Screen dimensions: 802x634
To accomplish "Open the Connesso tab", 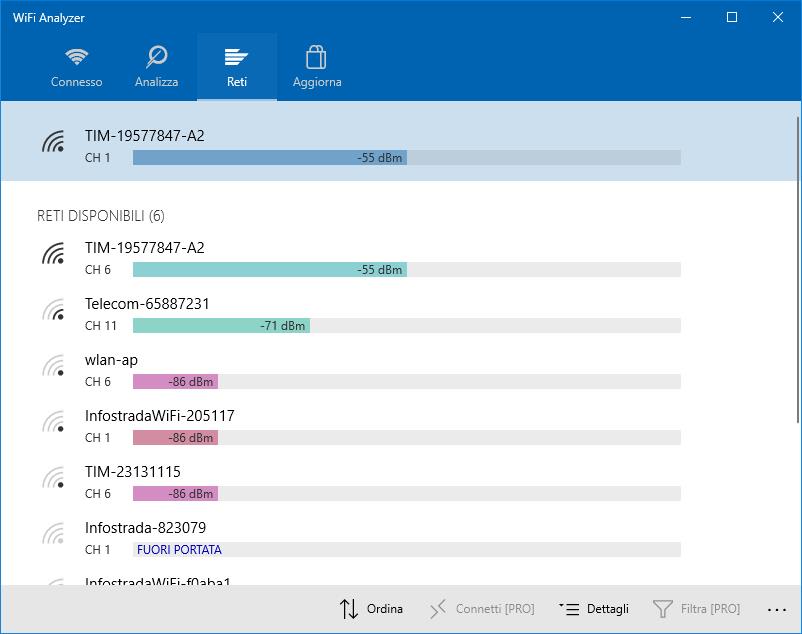I will tap(76, 67).
